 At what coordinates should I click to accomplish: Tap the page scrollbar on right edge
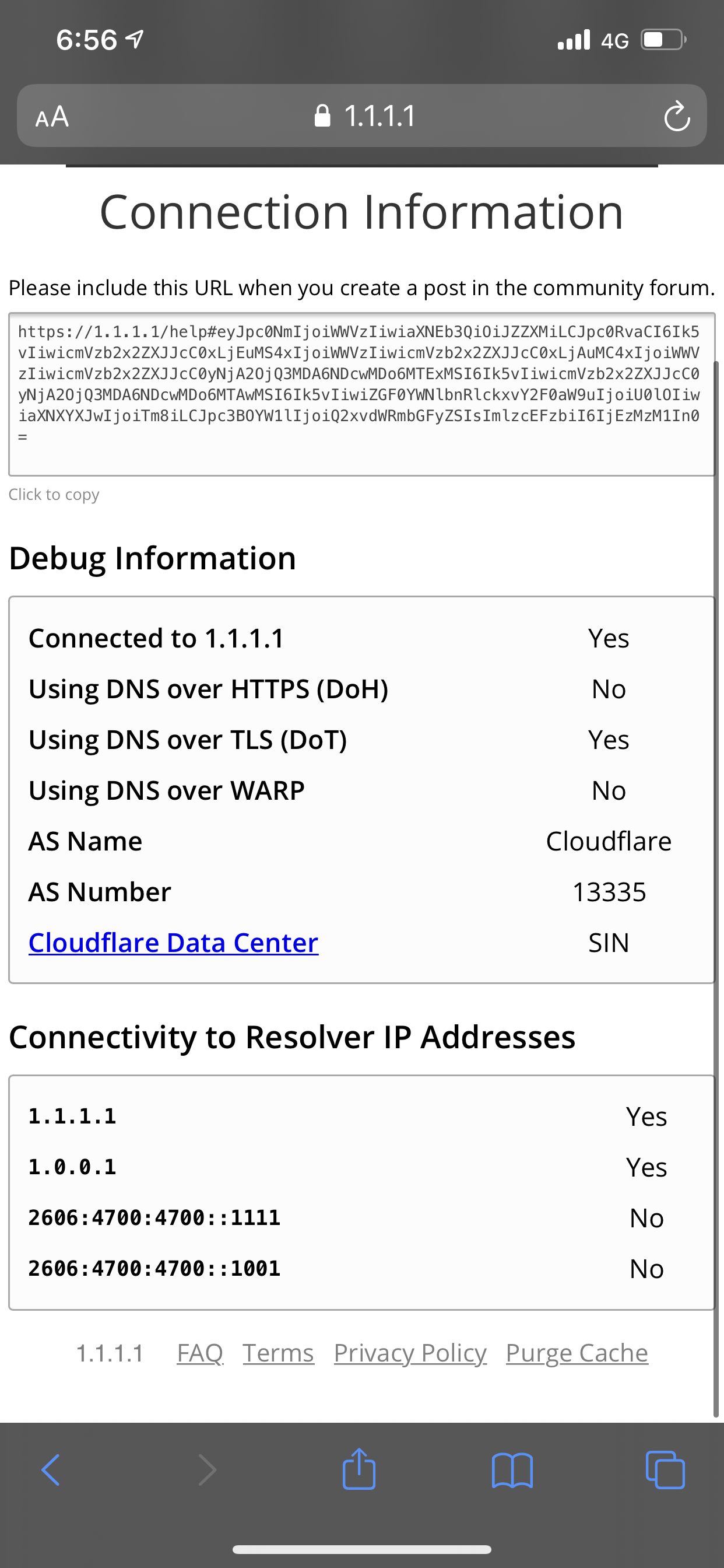click(716, 888)
